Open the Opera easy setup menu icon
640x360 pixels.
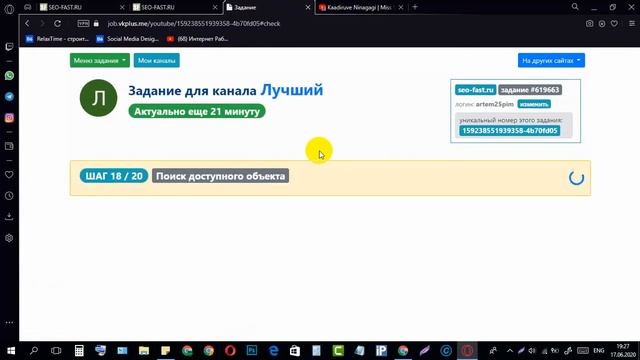coord(631,24)
